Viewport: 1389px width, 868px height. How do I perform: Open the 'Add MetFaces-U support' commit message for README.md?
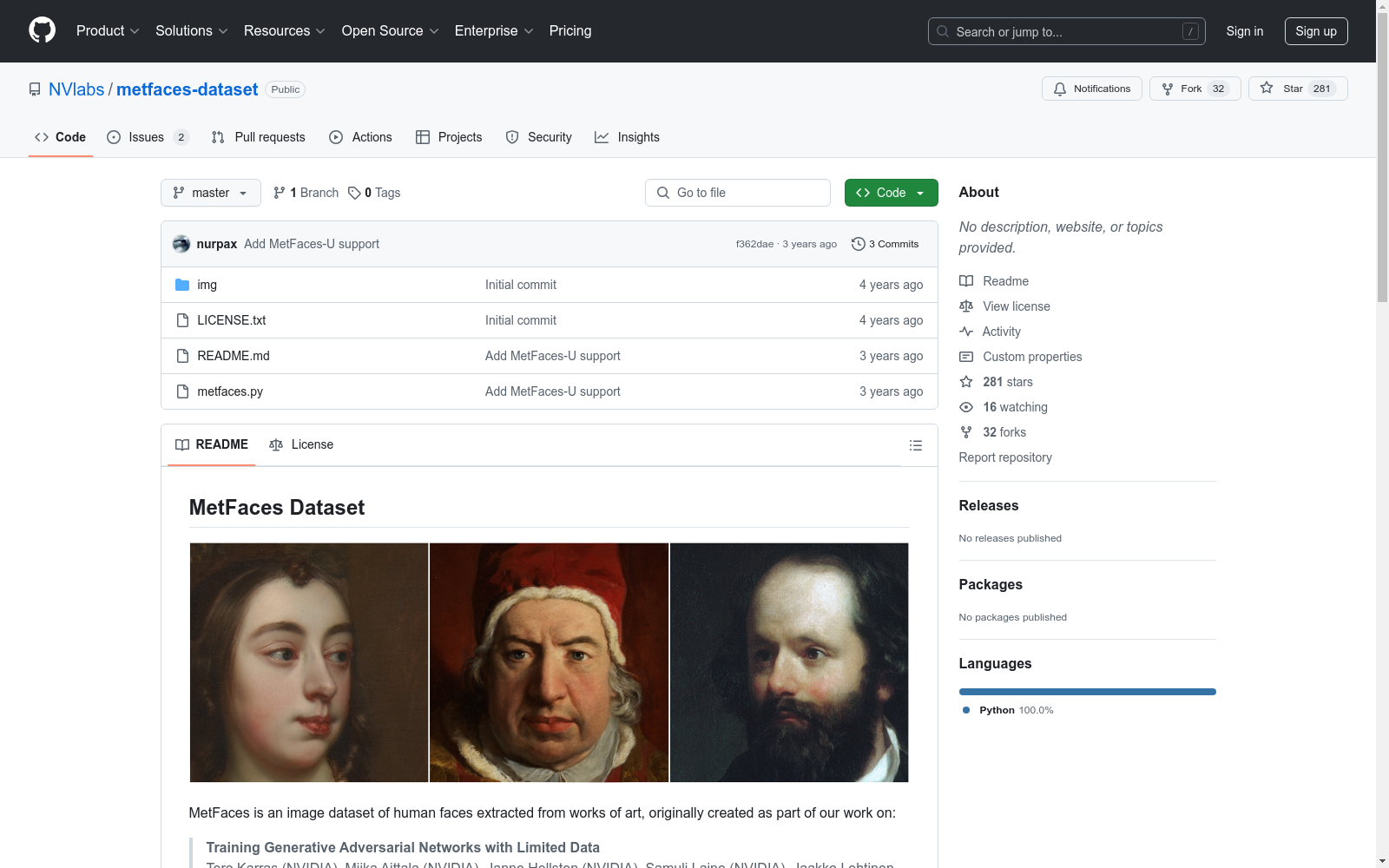[553, 356]
